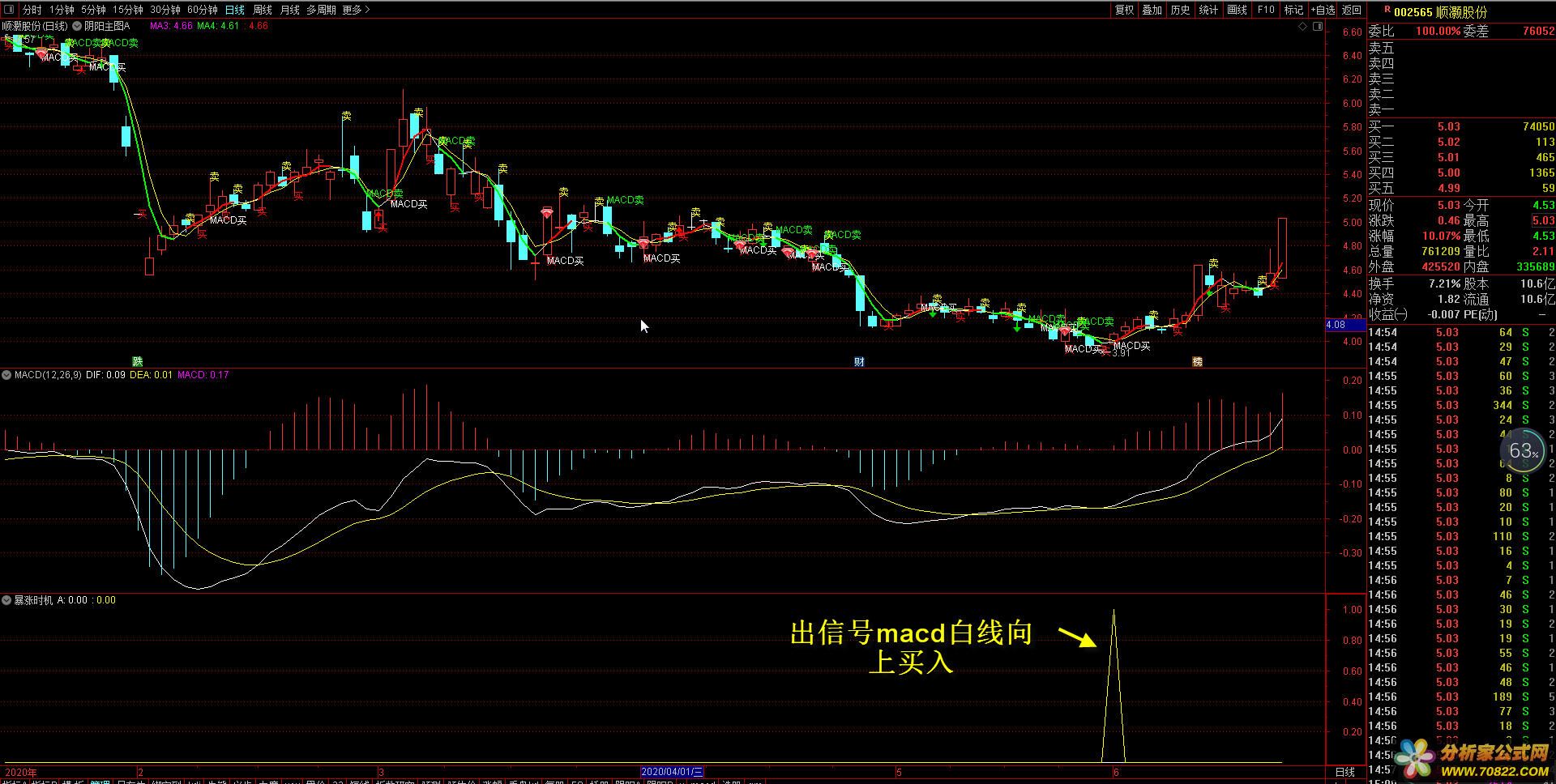This screenshot has width=1556, height=784.
Task: Click the 榜 ranking event marker
Action: click(x=1197, y=361)
